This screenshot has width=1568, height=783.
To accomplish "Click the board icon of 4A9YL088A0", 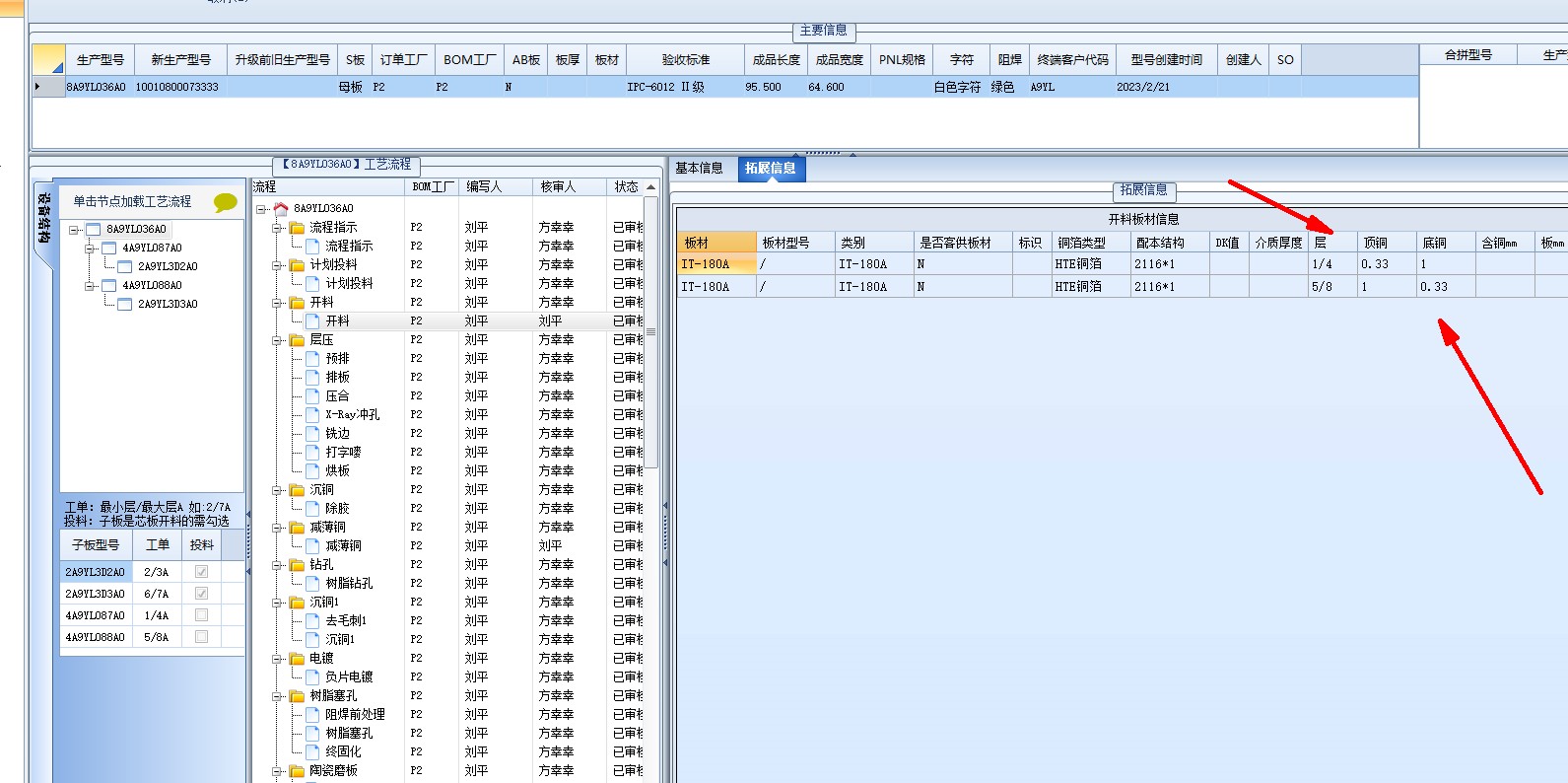I will point(109,285).
